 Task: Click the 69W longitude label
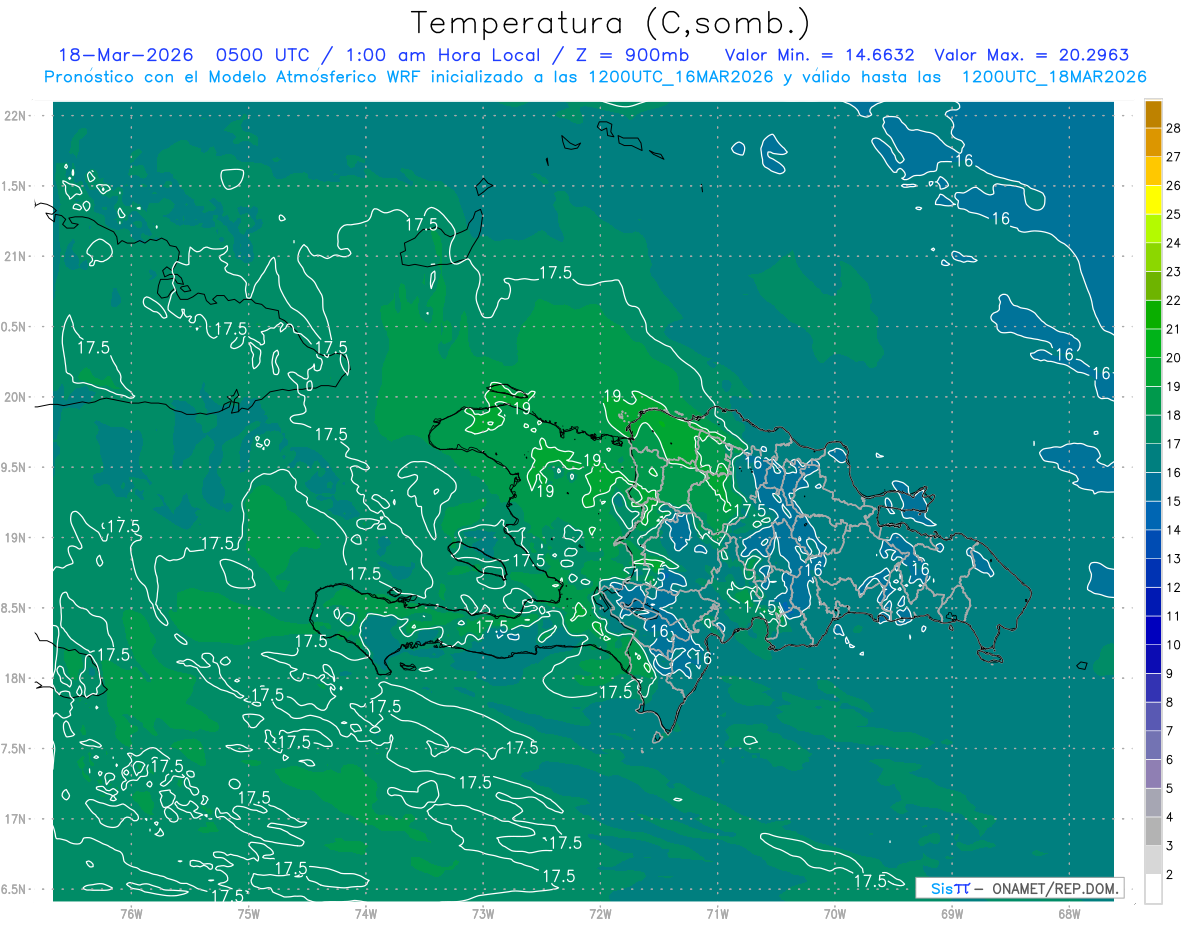pyautogui.click(x=952, y=913)
